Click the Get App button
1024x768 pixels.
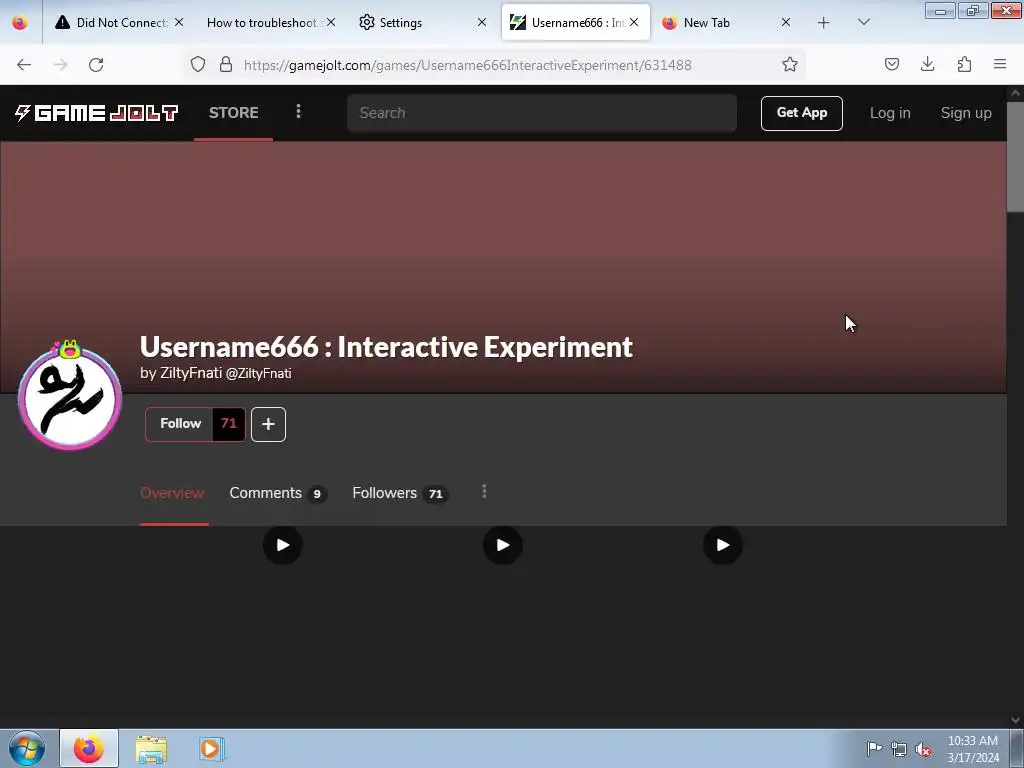(801, 113)
